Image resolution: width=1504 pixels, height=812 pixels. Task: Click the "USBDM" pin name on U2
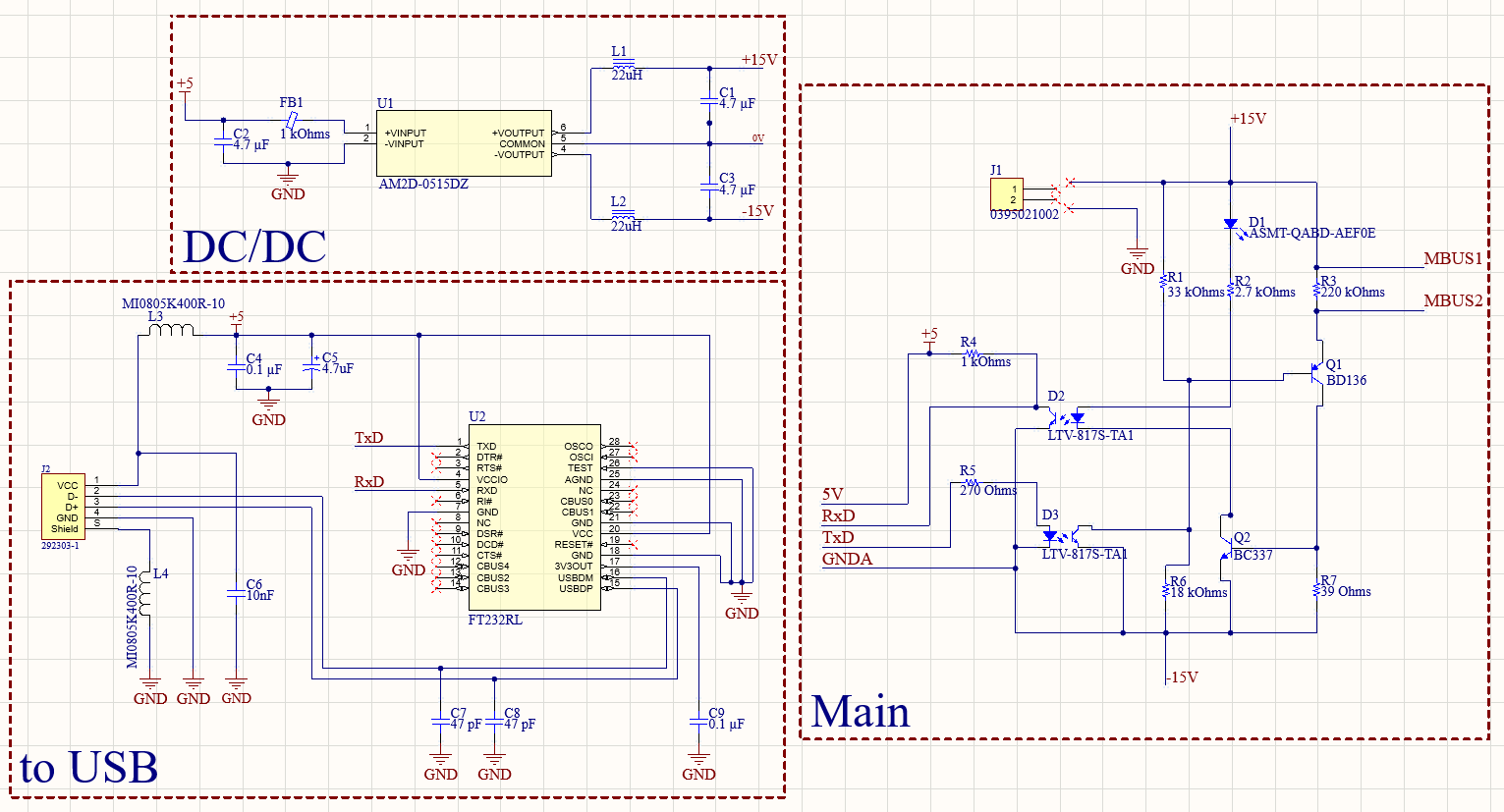576,577
